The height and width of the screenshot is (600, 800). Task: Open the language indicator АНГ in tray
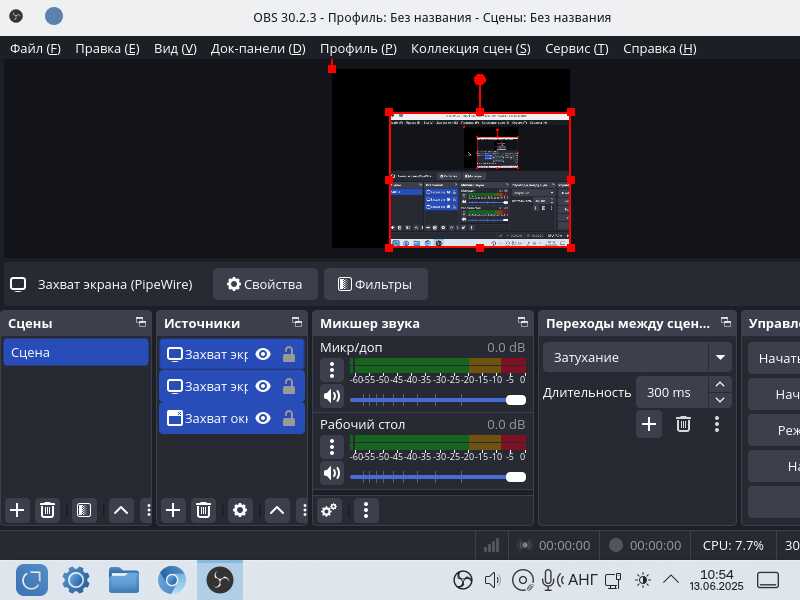[581, 580]
